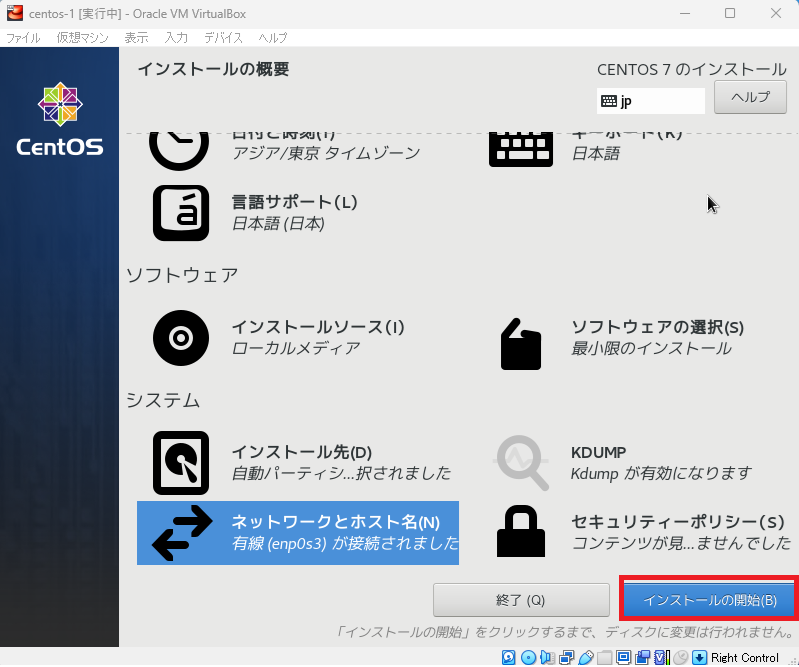Viewport: 799px width, 667px height.
Task: Select the jp keyboard layout indicator
Action: pos(651,101)
